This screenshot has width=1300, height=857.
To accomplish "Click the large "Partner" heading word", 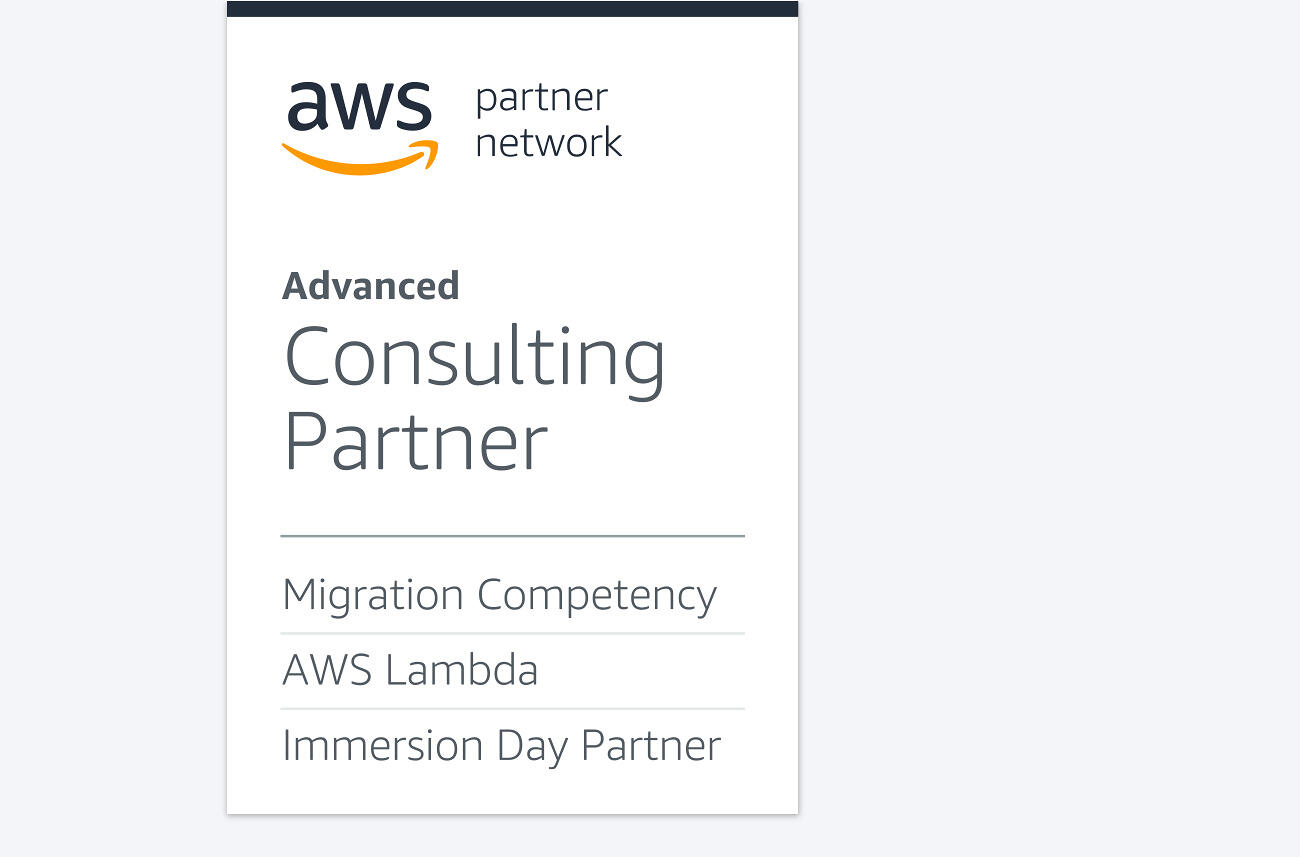I will pyautogui.click(x=416, y=440).
